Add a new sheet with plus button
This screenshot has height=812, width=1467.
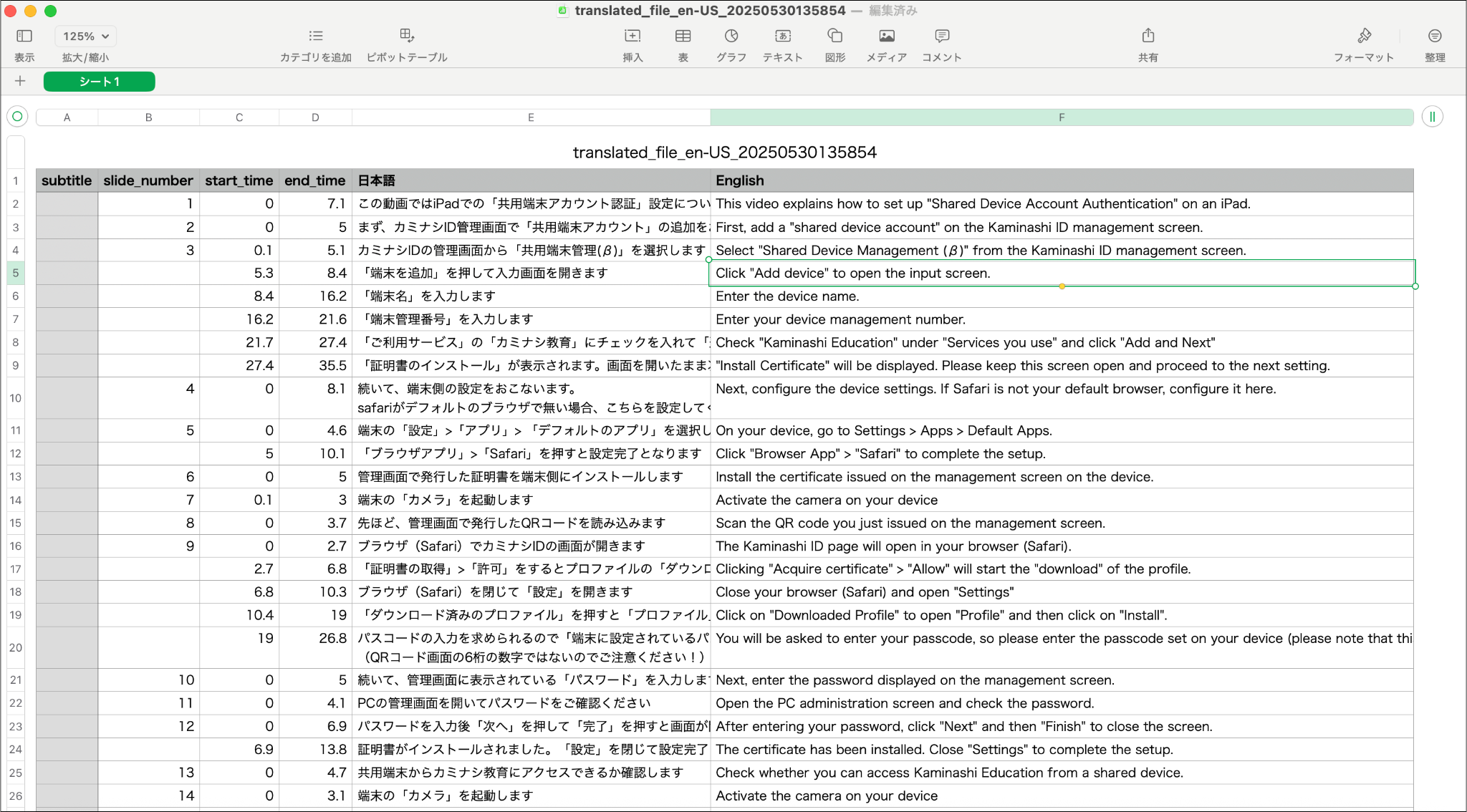(x=20, y=81)
